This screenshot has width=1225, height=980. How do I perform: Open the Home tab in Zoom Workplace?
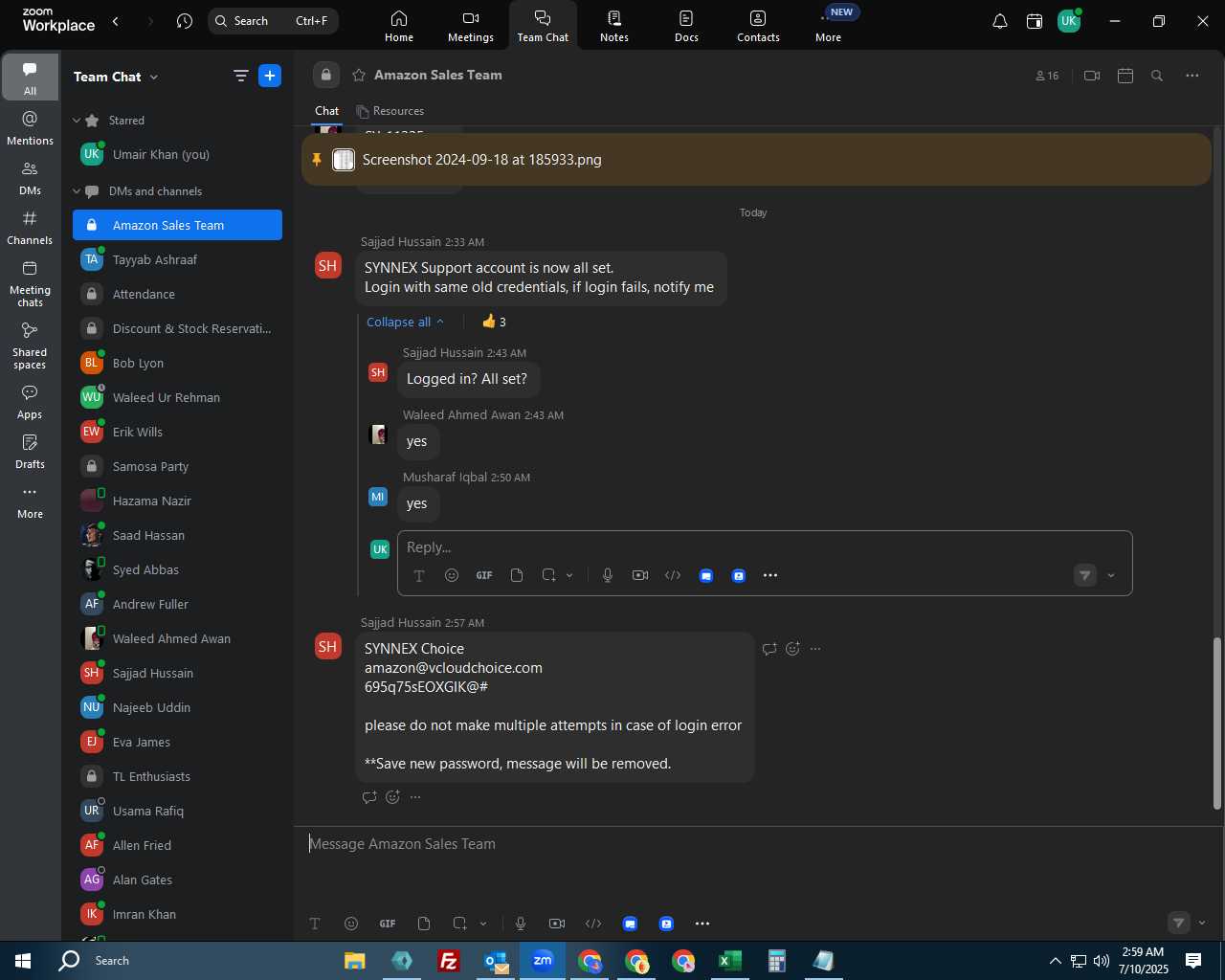[399, 26]
